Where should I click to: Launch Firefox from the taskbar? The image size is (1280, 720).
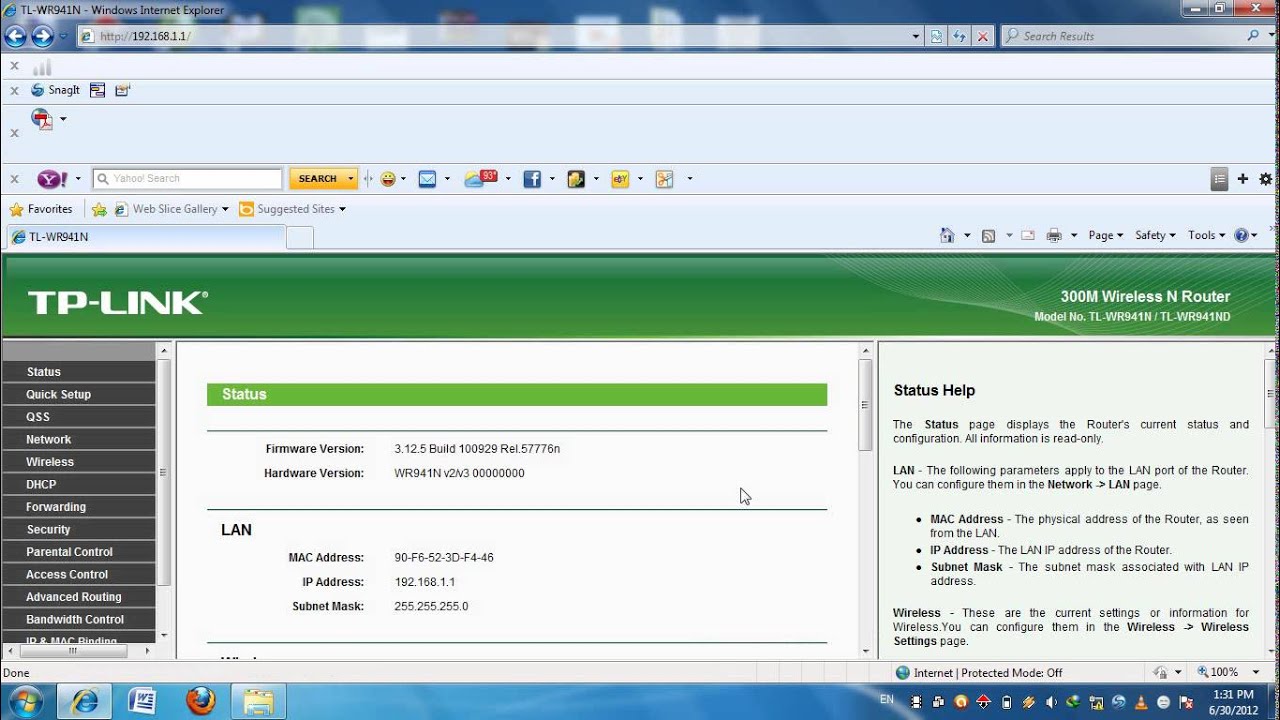click(x=200, y=700)
